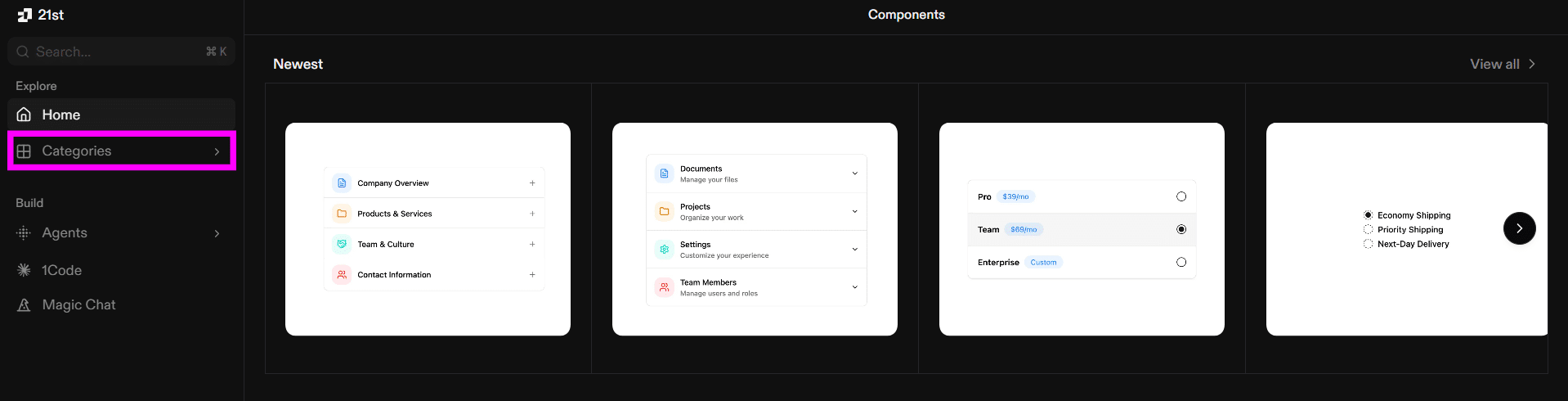The image size is (1568, 401).
Task: Expand the Team Members accordion chevron
Action: pyautogui.click(x=855, y=287)
